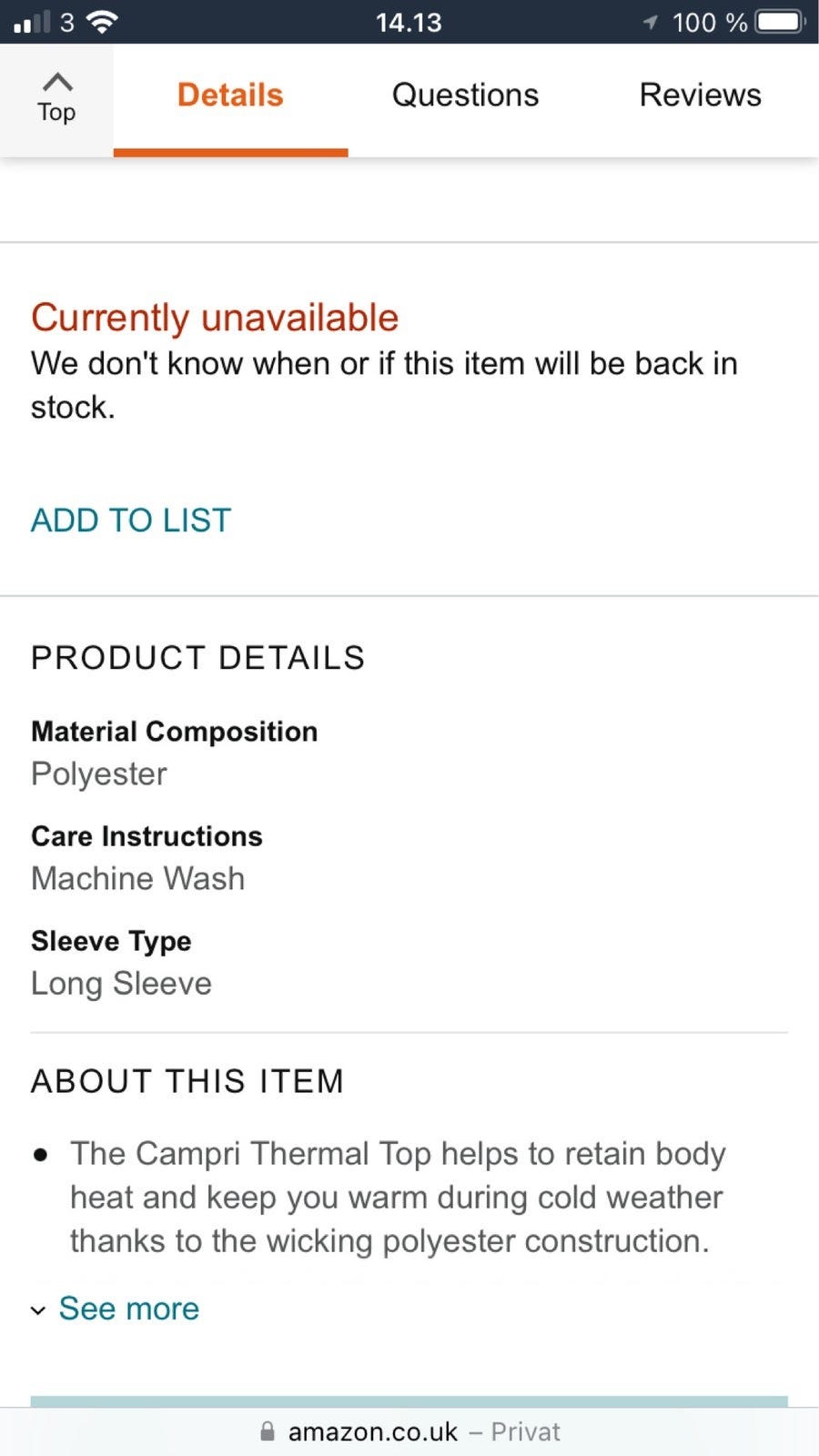The width and height of the screenshot is (819, 1456).
Task: Tap the cellular signal bars icon
Action: click(32, 22)
